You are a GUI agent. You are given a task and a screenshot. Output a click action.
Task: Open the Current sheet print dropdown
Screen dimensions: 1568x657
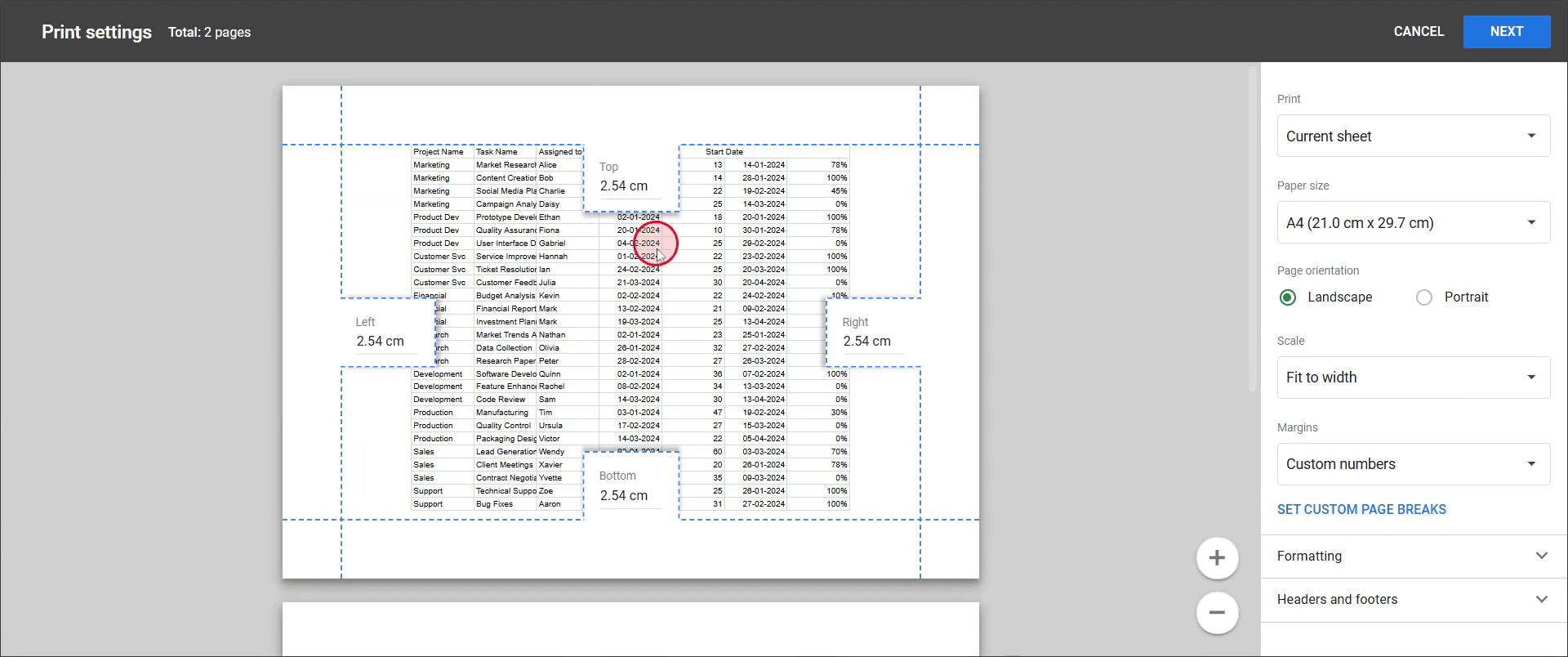pyautogui.click(x=1414, y=136)
